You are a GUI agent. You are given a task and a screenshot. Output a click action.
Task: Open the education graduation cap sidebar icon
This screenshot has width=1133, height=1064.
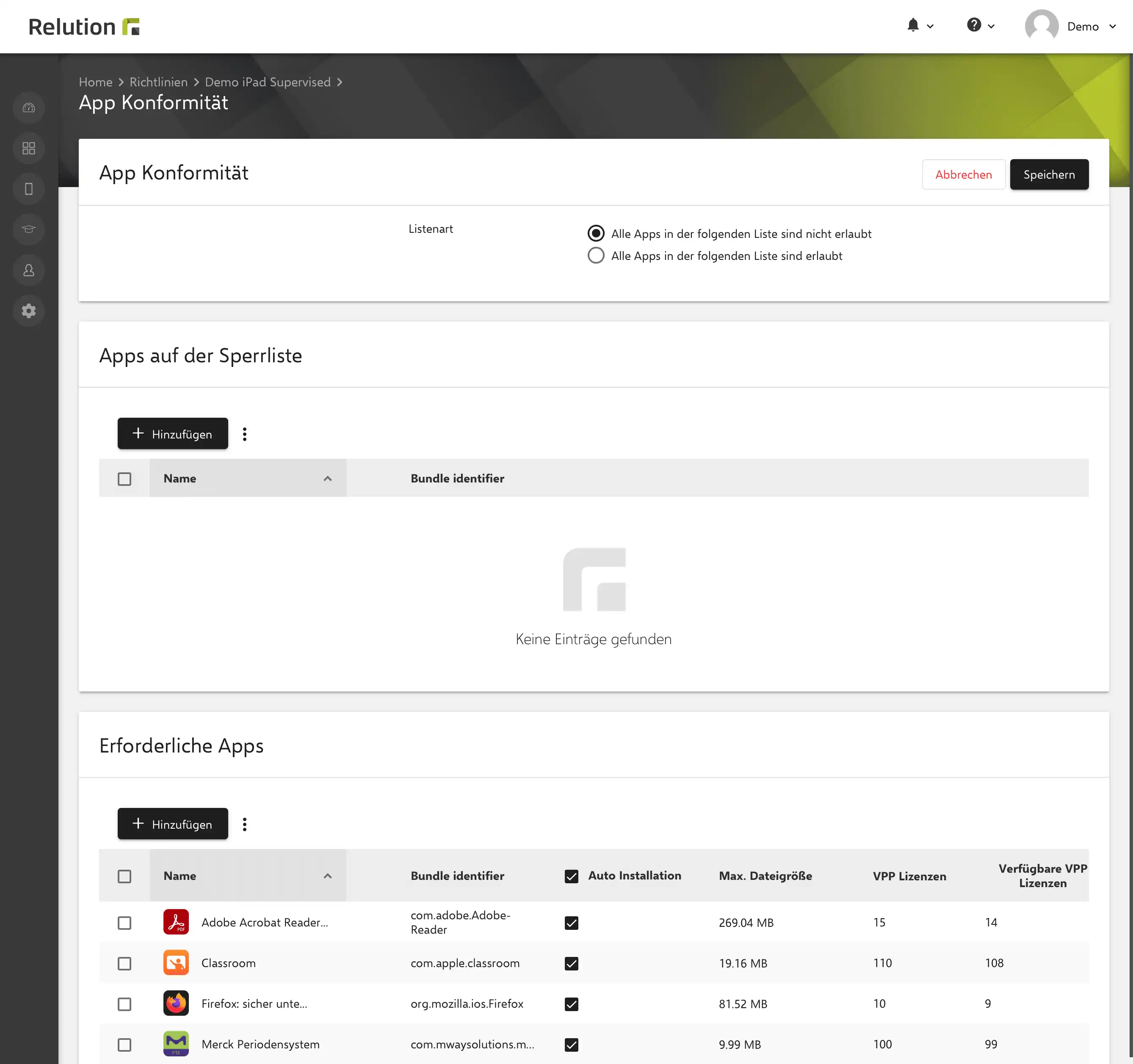(x=28, y=229)
